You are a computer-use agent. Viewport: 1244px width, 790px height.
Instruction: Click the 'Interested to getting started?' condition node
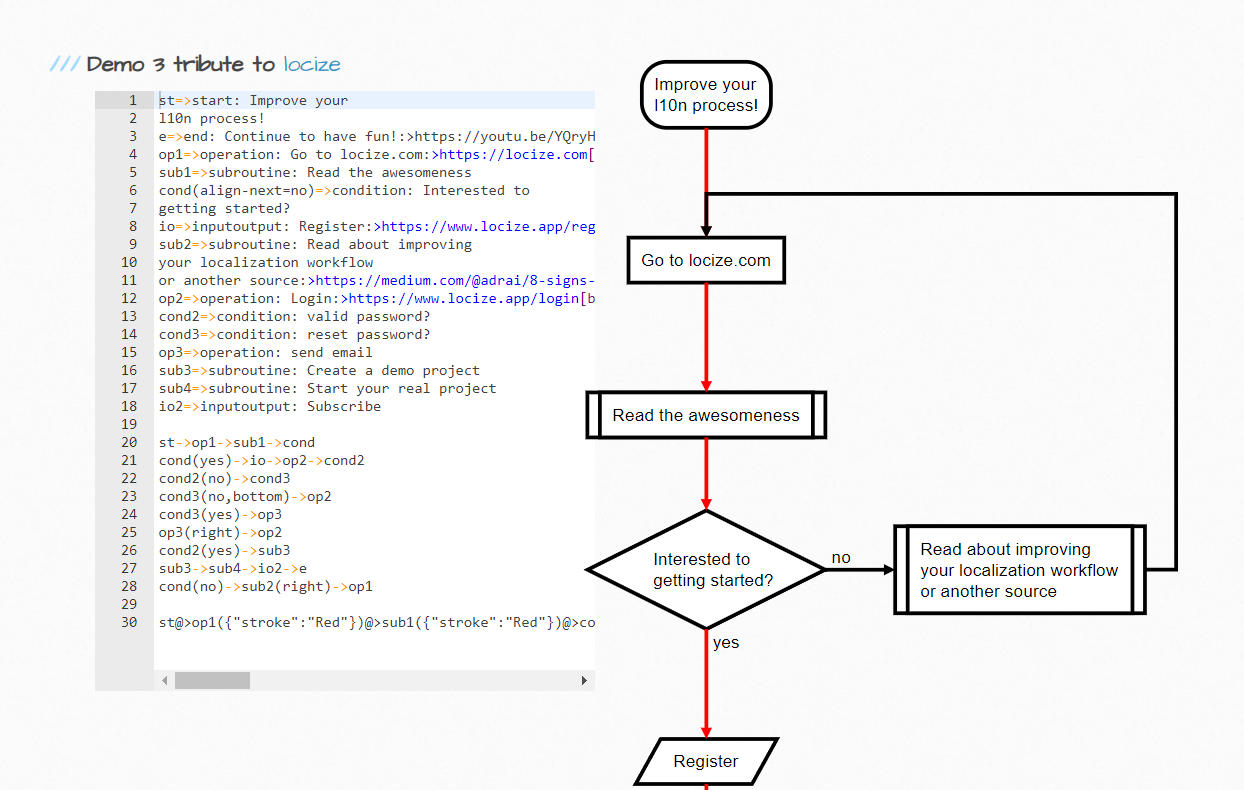point(706,570)
